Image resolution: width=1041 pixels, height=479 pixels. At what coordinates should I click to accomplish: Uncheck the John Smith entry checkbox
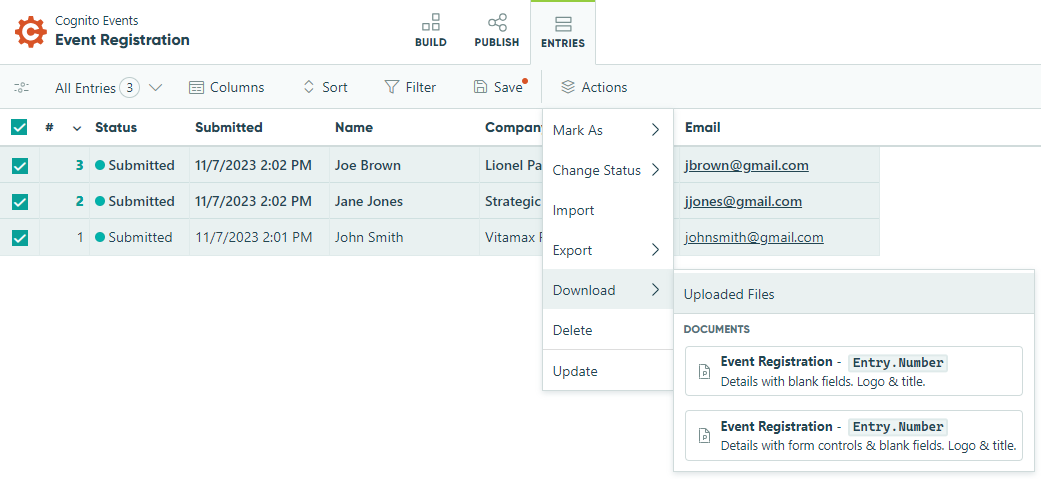click(x=19, y=237)
